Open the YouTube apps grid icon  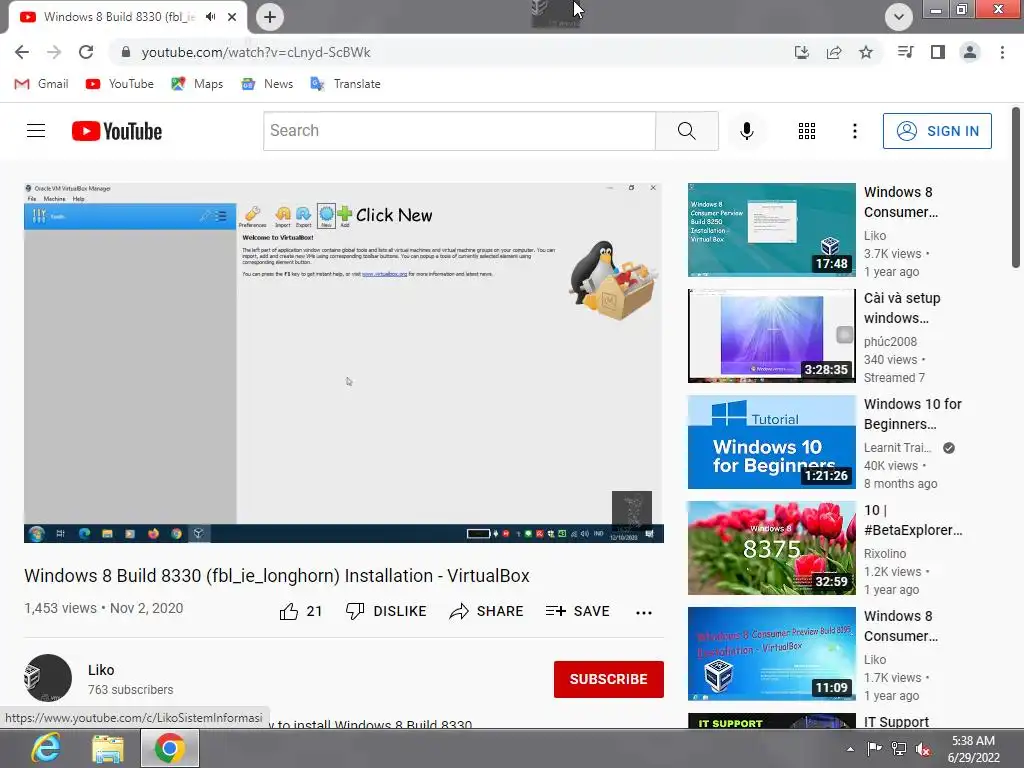click(x=807, y=131)
